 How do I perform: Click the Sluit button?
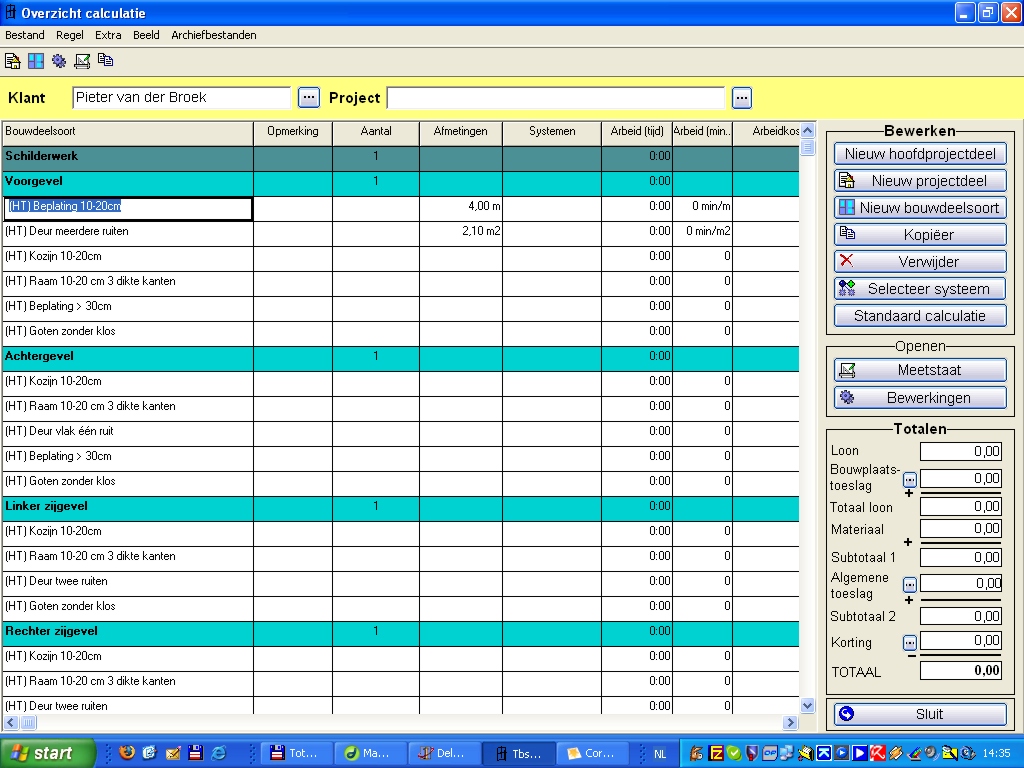pos(920,714)
